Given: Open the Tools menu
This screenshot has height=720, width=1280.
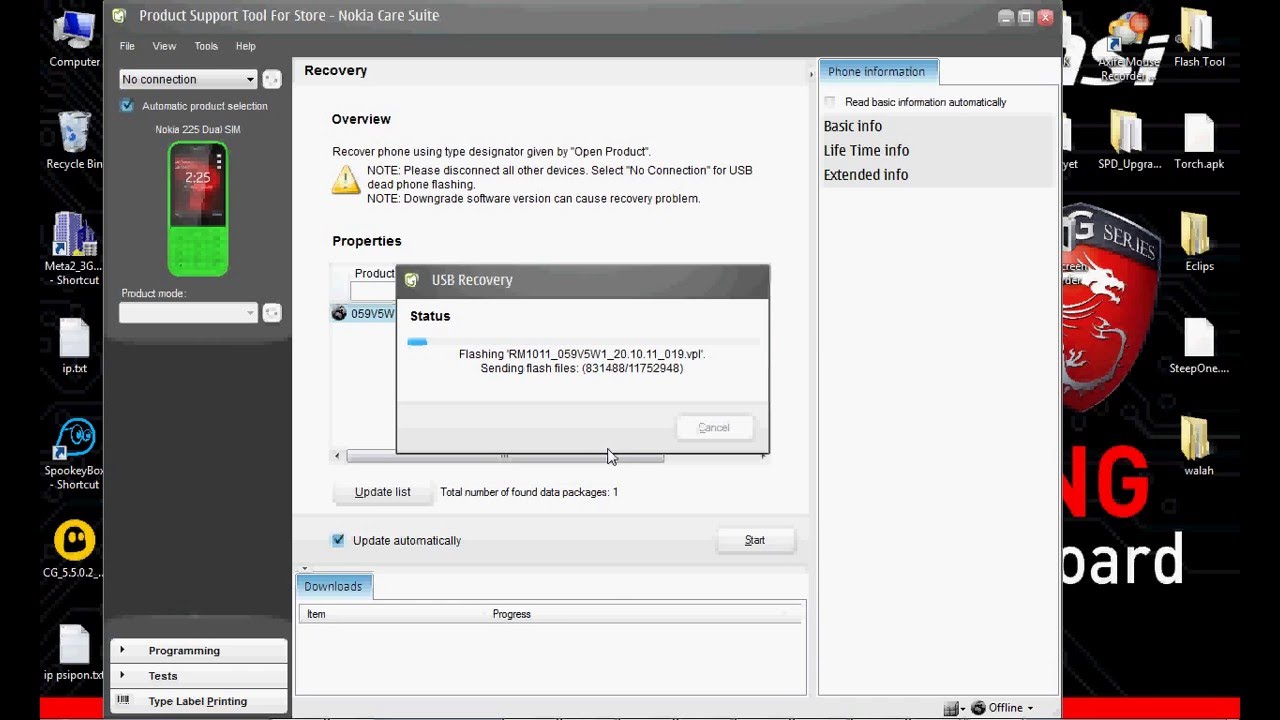Looking at the screenshot, I should point(206,46).
